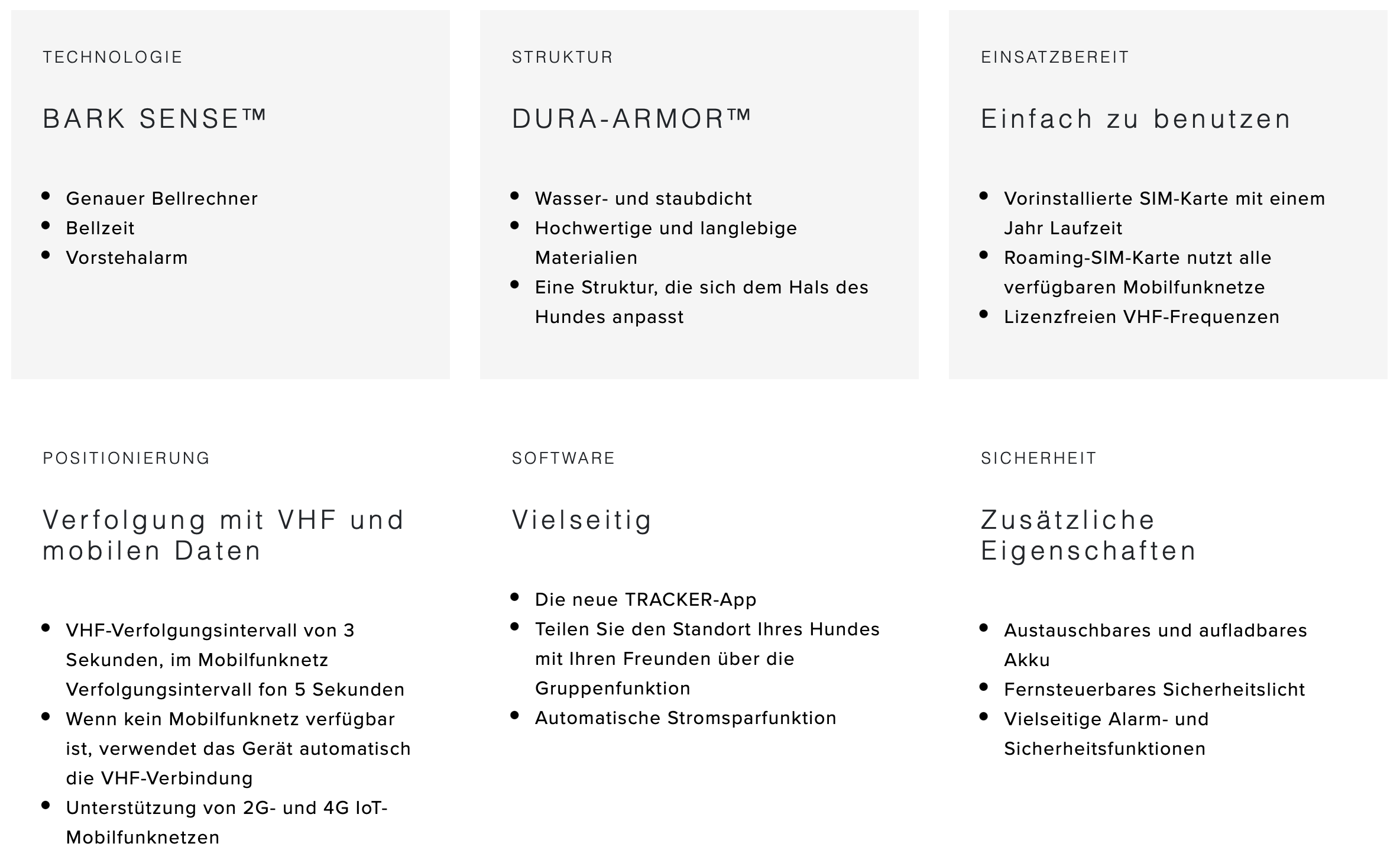Click the STRUKTUR category label
The width and height of the screenshot is (1400, 866).
(563, 57)
